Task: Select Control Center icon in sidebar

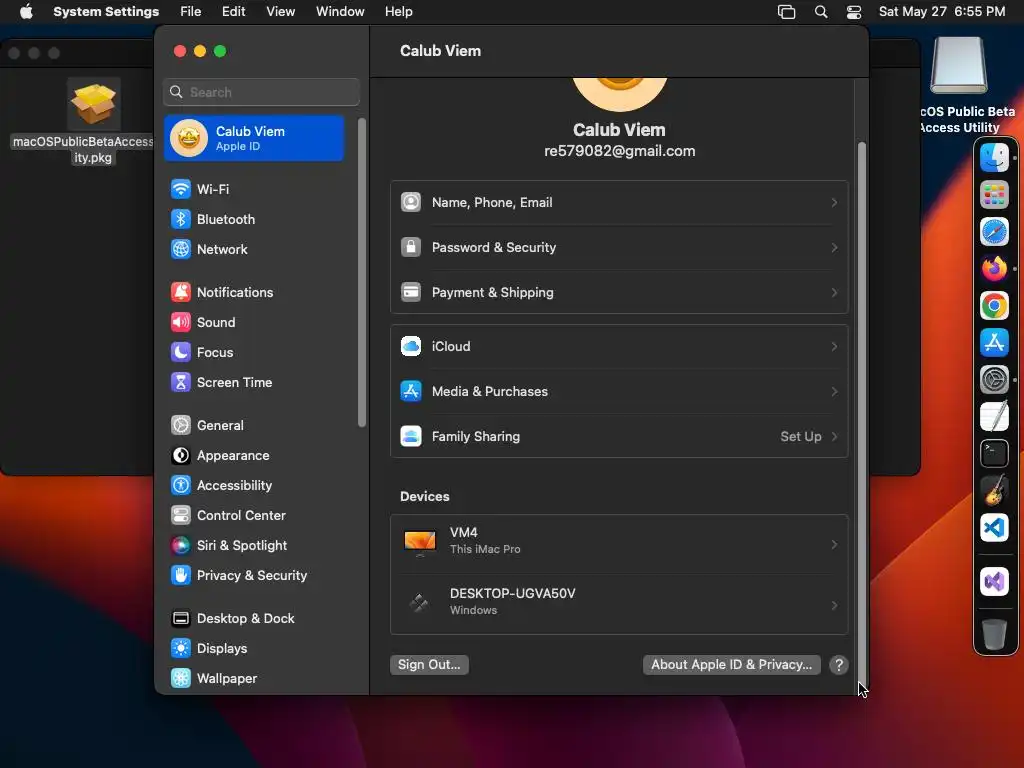Action: coord(181,516)
